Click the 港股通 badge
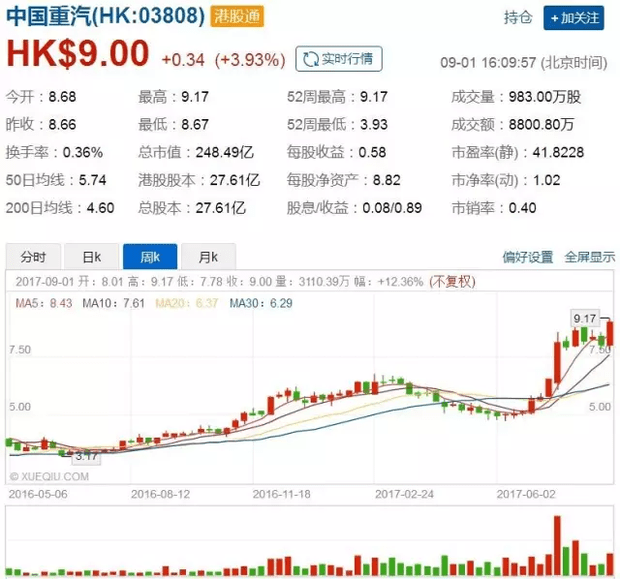 (x=237, y=17)
